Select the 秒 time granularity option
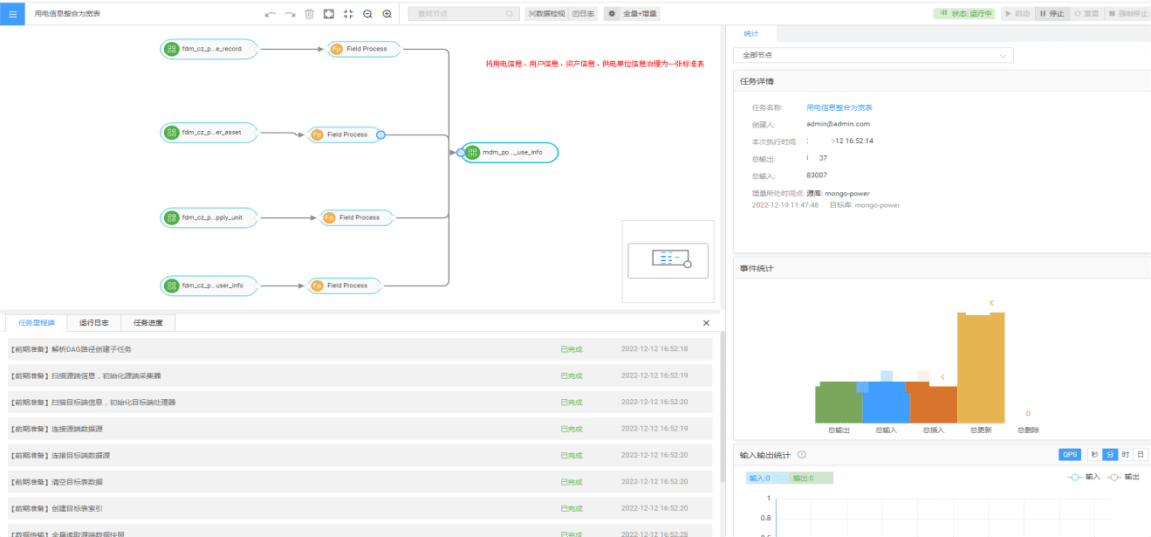 click(x=1094, y=454)
